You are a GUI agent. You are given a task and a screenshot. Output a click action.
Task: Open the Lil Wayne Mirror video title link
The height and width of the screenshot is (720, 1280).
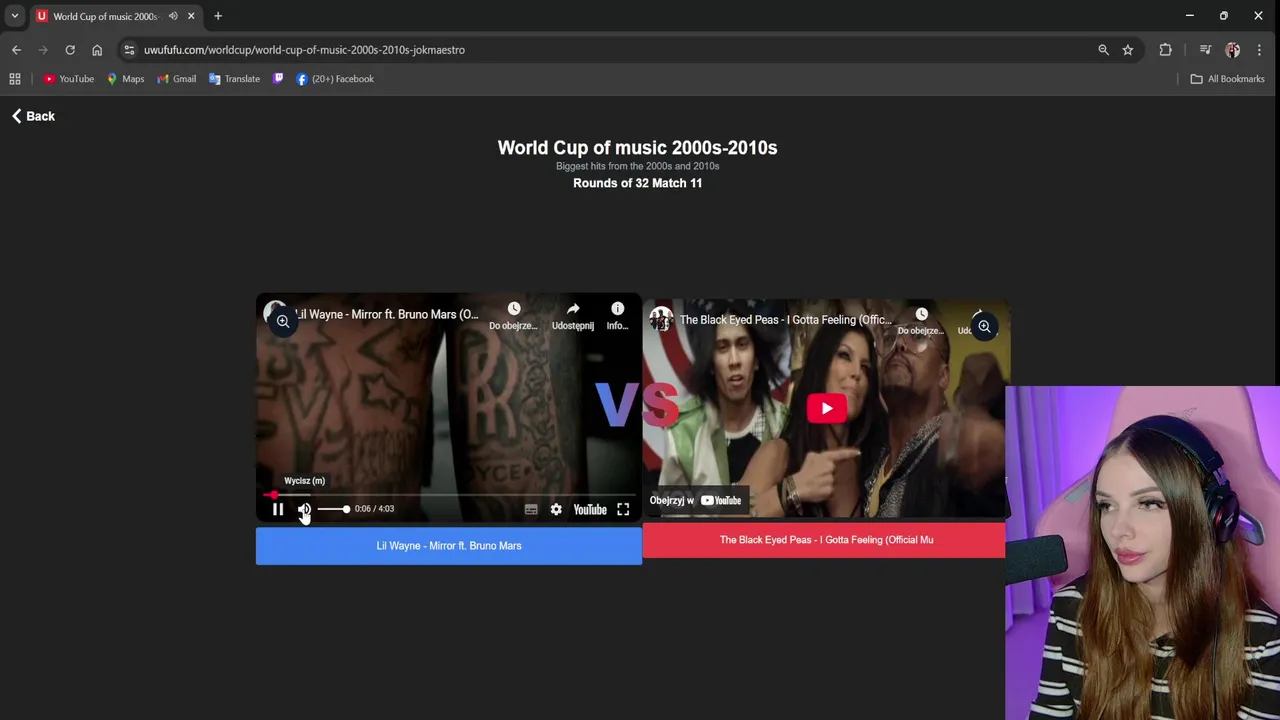click(387, 314)
